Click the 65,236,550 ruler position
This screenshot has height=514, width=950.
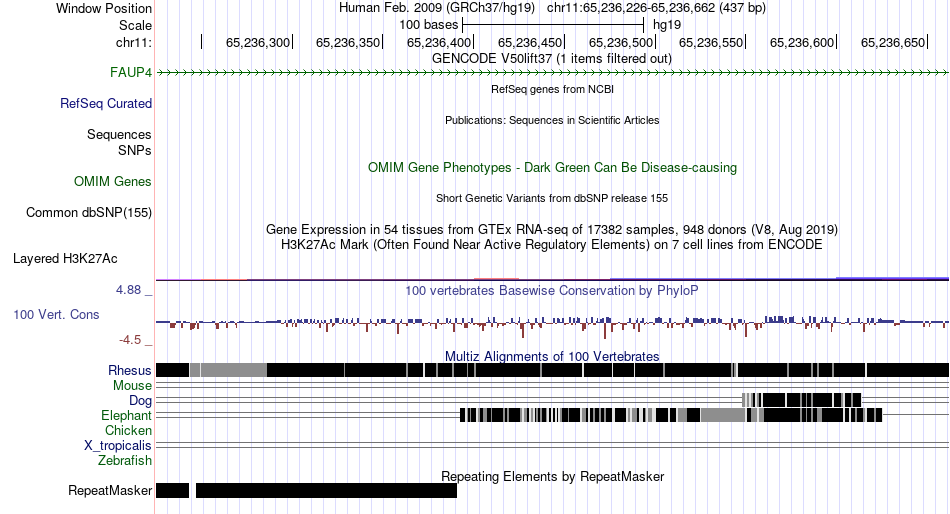point(711,42)
